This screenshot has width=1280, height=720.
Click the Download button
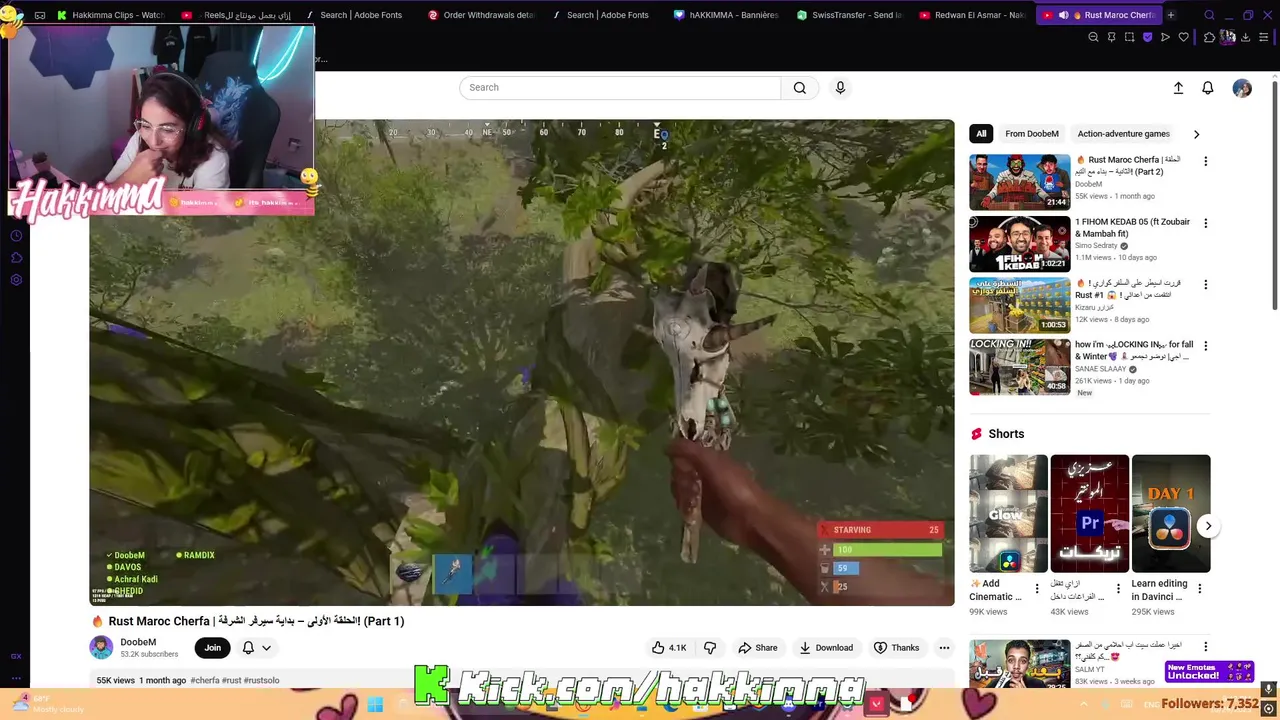[x=826, y=647]
